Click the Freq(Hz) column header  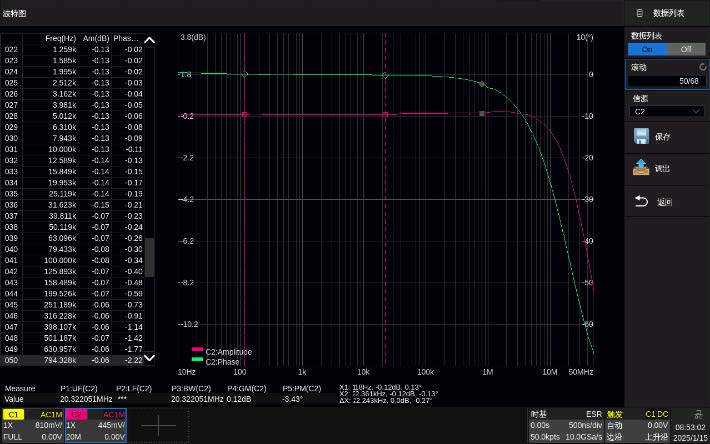coord(60,38)
